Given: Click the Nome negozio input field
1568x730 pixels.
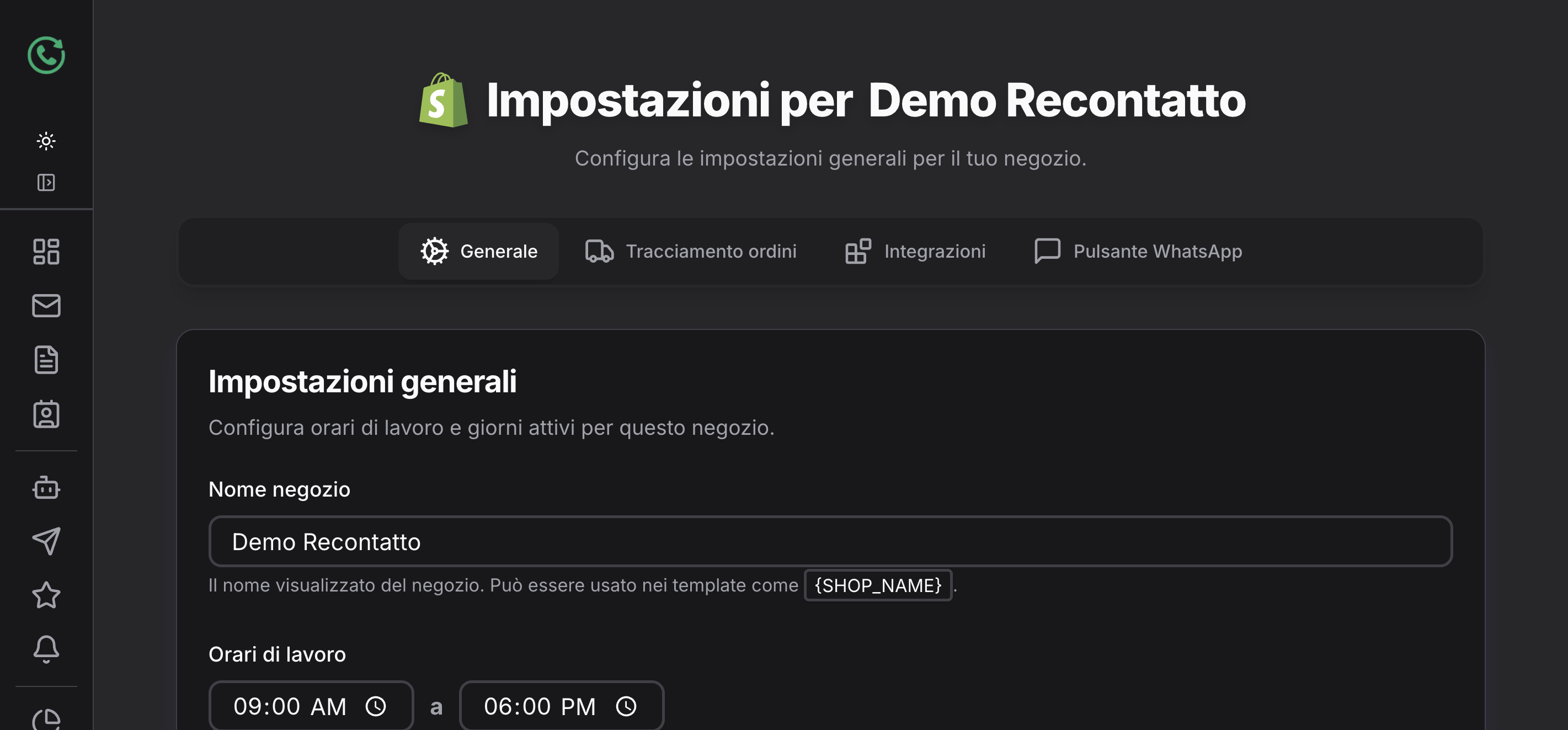Looking at the screenshot, I should 830,542.
